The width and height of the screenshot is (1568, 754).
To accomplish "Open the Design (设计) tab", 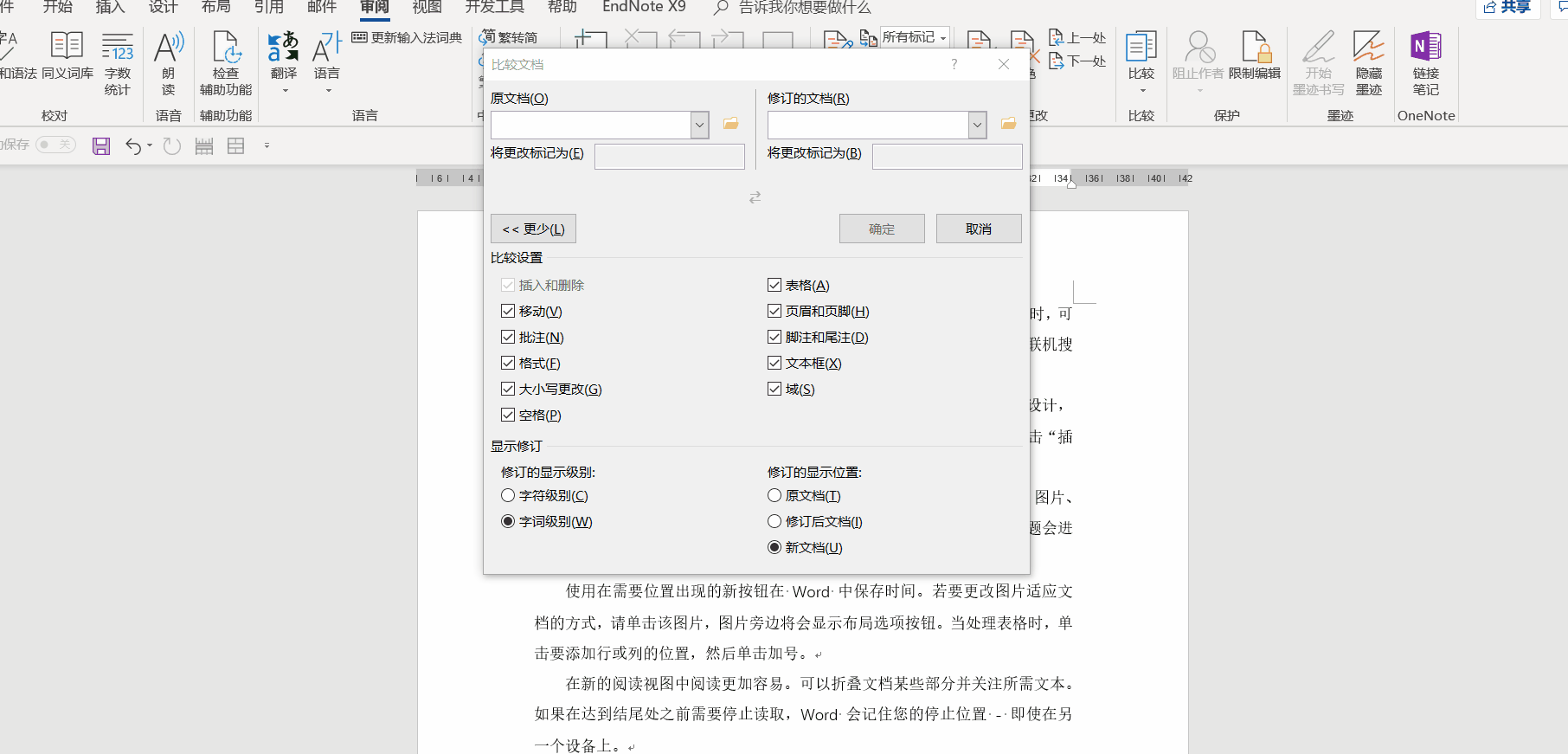I will point(163,8).
